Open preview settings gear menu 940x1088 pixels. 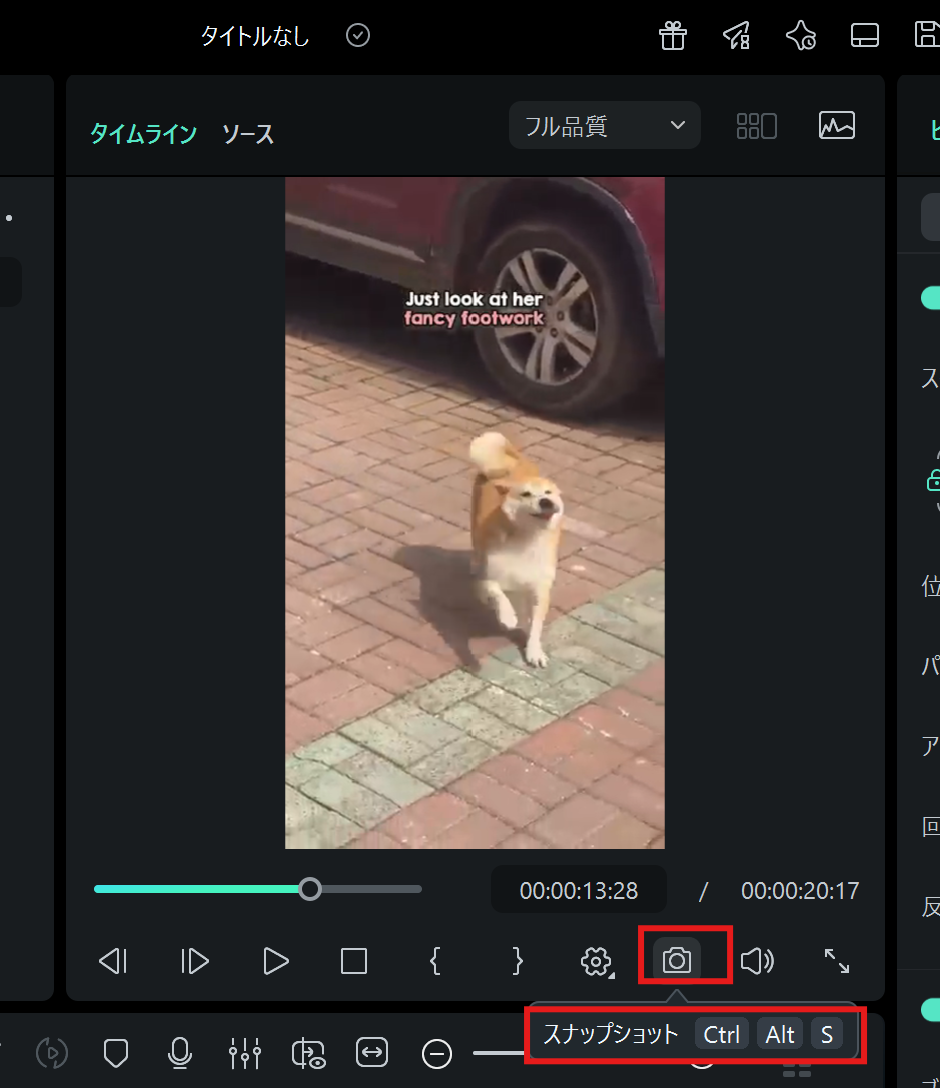click(597, 962)
